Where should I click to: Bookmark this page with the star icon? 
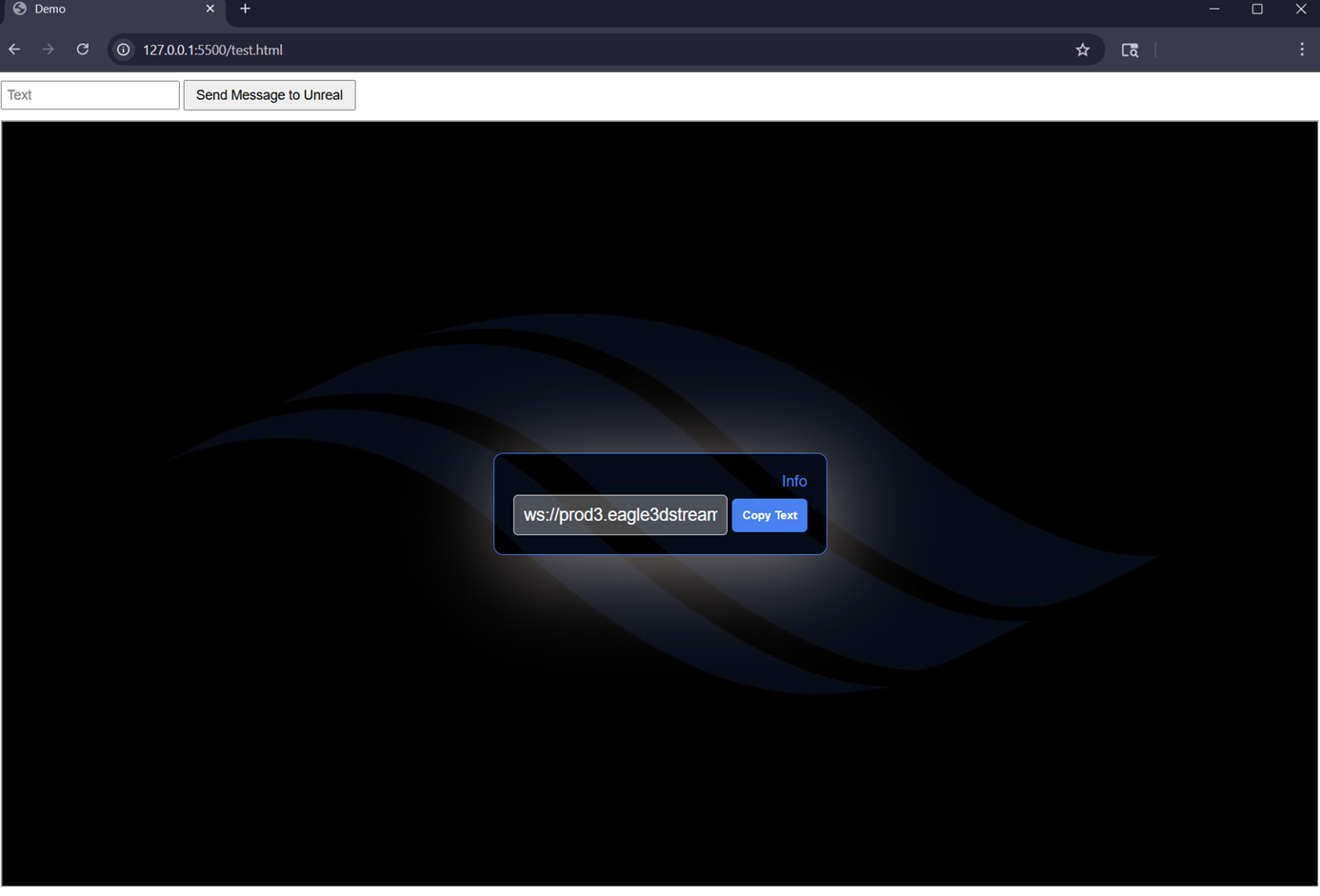pos(1083,50)
